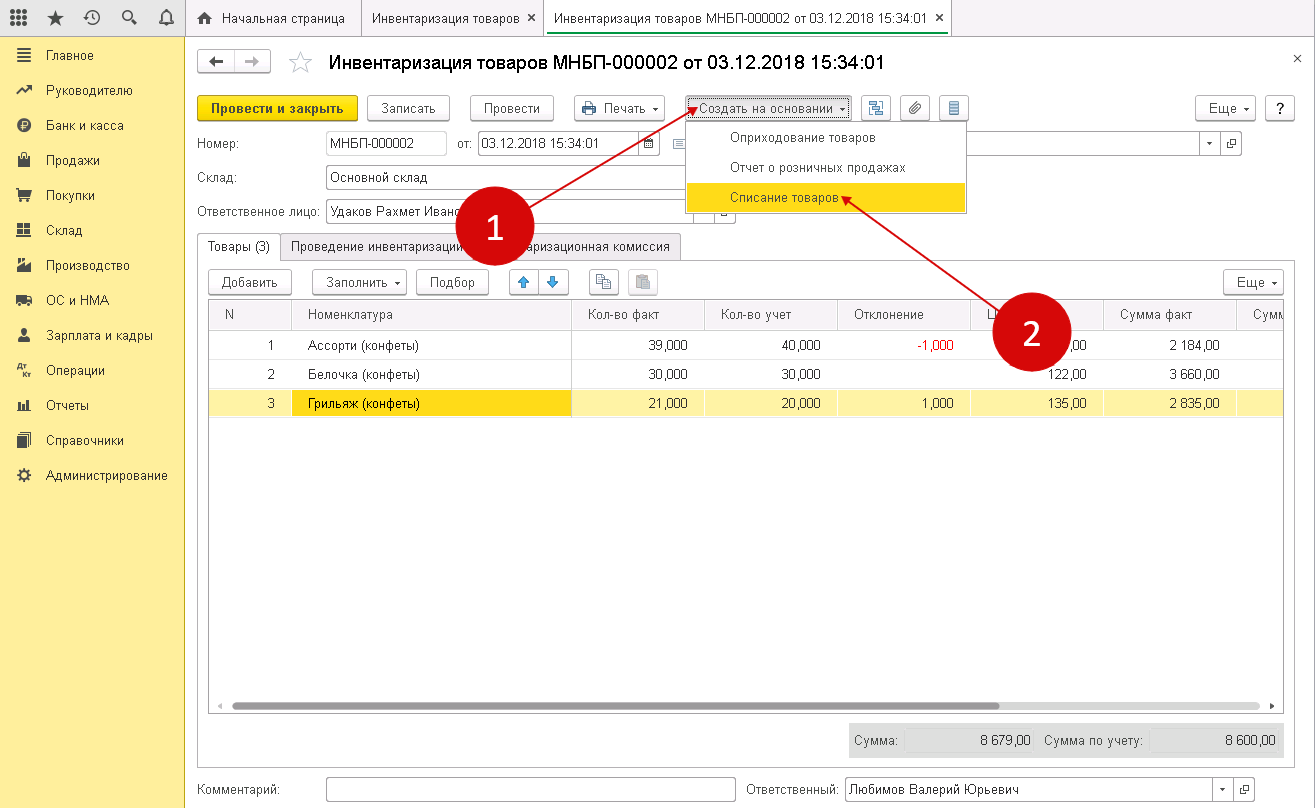Open the sections menu grid icon
Screen dimensions: 1315x808
coord(18,18)
